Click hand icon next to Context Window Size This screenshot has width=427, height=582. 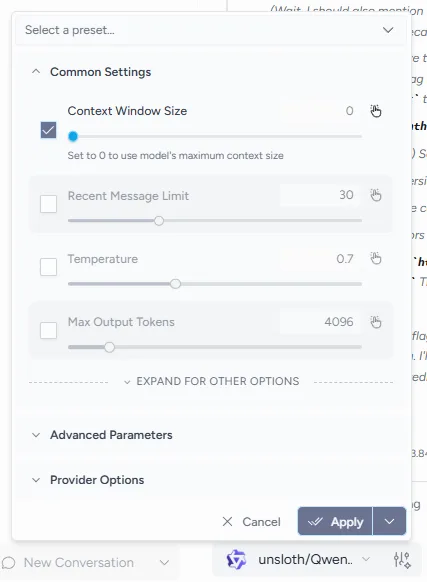376,111
